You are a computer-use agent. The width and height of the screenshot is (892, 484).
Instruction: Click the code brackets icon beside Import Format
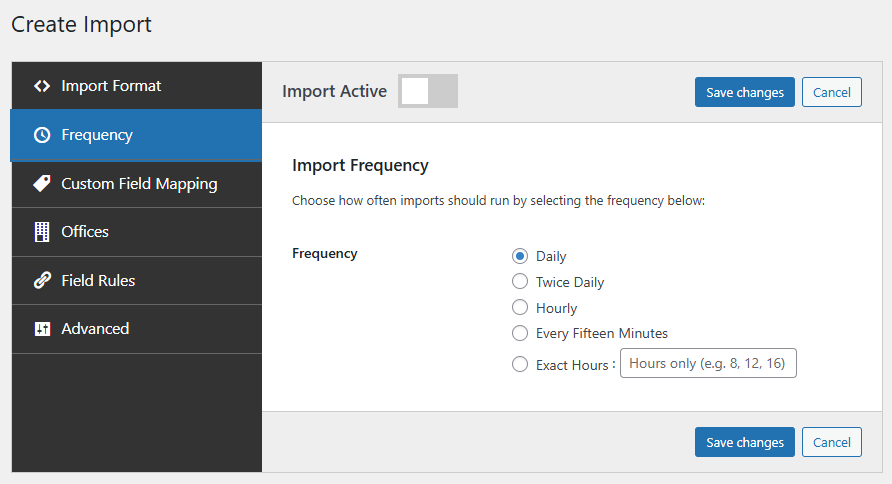click(x=41, y=86)
